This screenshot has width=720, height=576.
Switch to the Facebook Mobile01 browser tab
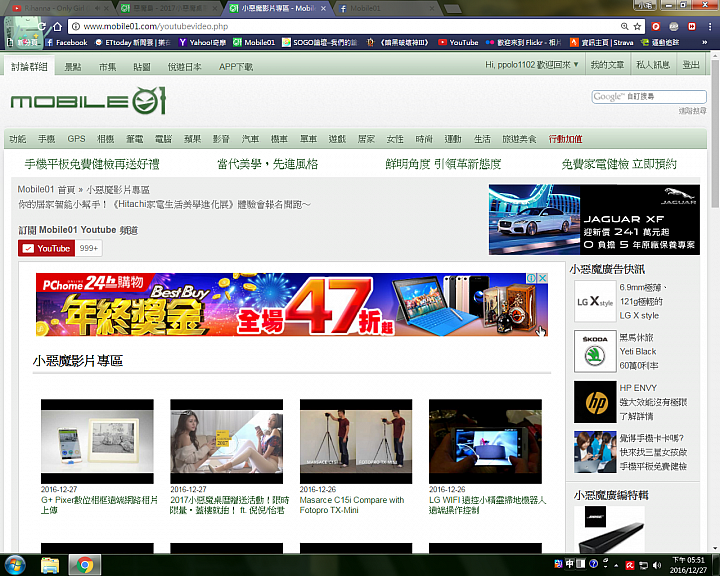point(386,8)
